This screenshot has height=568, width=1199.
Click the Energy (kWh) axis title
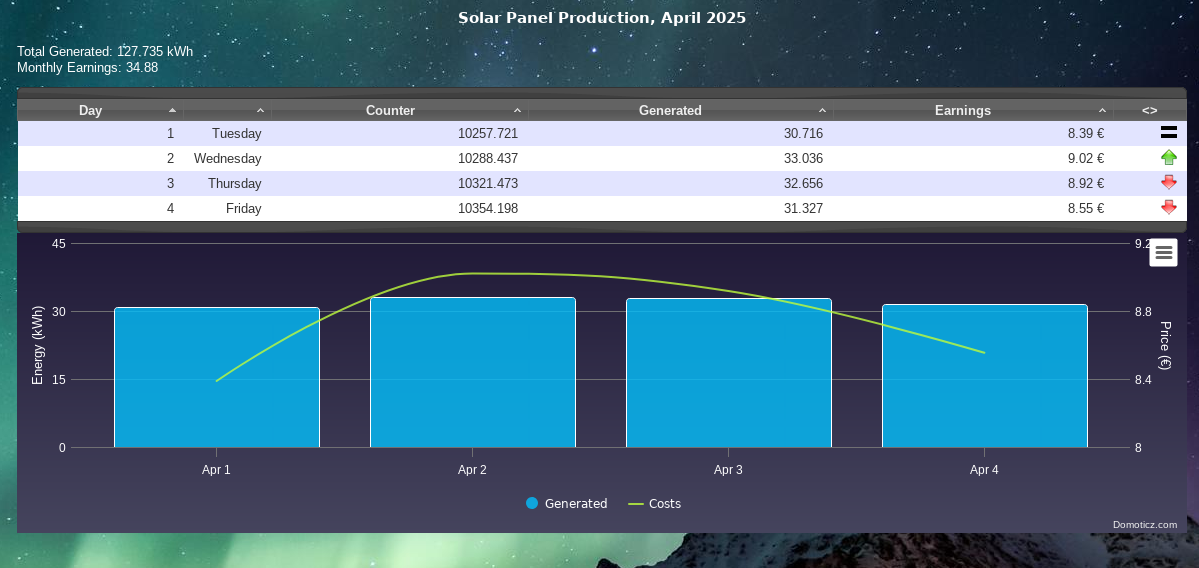pyautogui.click(x=38, y=346)
